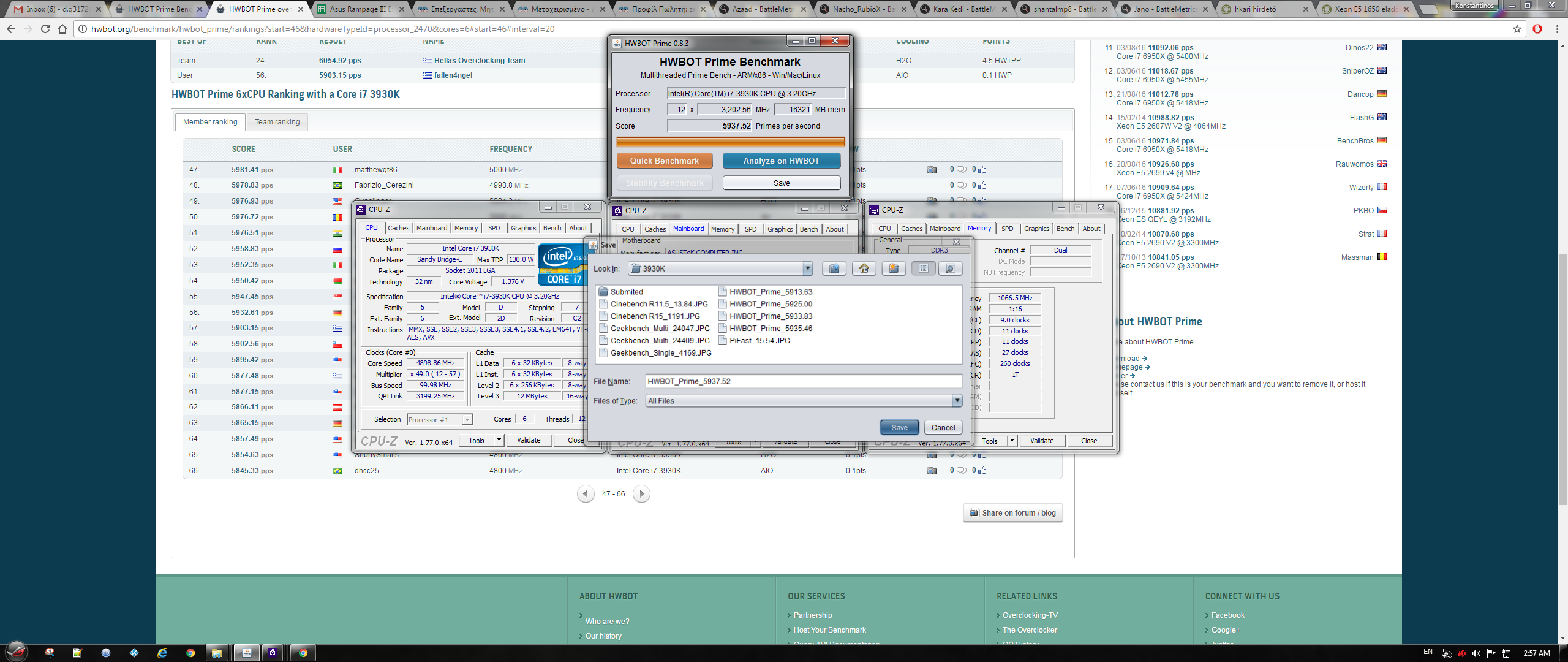Open the browser home page

(62, 29)
